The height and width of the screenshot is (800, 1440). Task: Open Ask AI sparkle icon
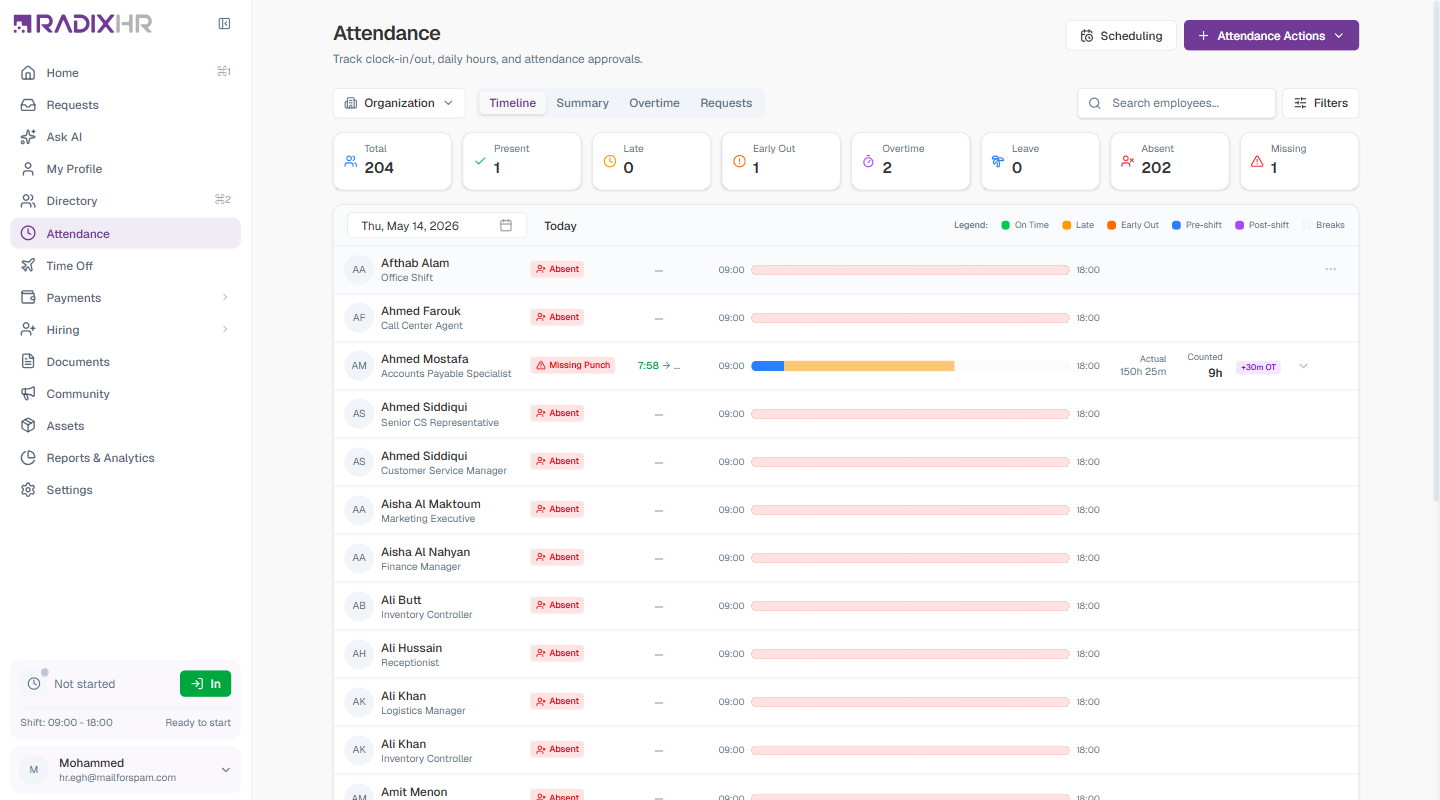(x=28, y=137)
